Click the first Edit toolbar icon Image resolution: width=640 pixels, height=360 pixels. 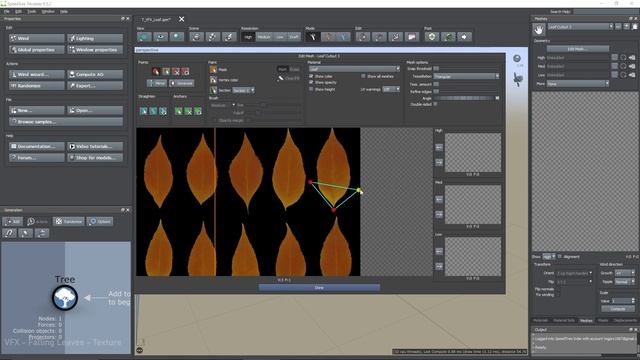tap(363, 37)
